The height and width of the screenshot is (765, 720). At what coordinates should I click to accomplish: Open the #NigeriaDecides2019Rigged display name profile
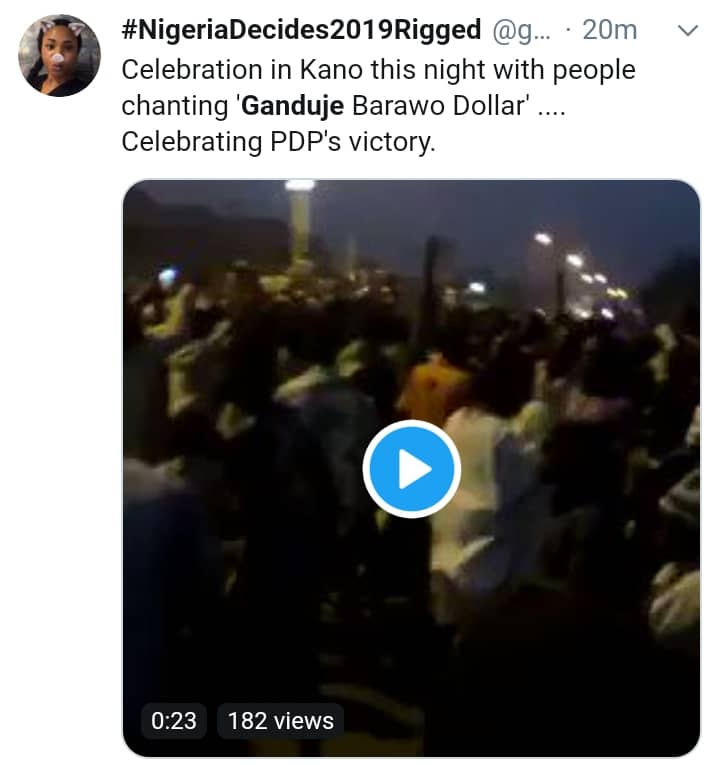301,30
